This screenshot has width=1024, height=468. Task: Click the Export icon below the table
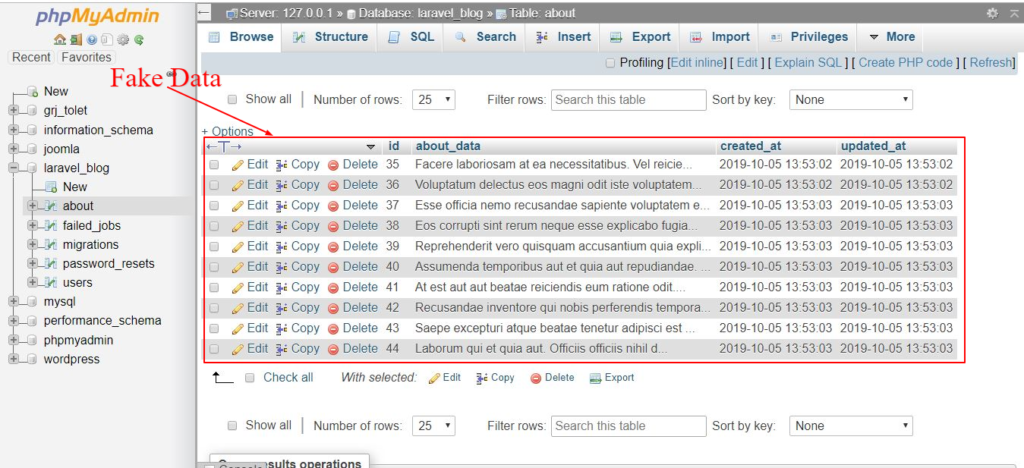coord(595,378)
